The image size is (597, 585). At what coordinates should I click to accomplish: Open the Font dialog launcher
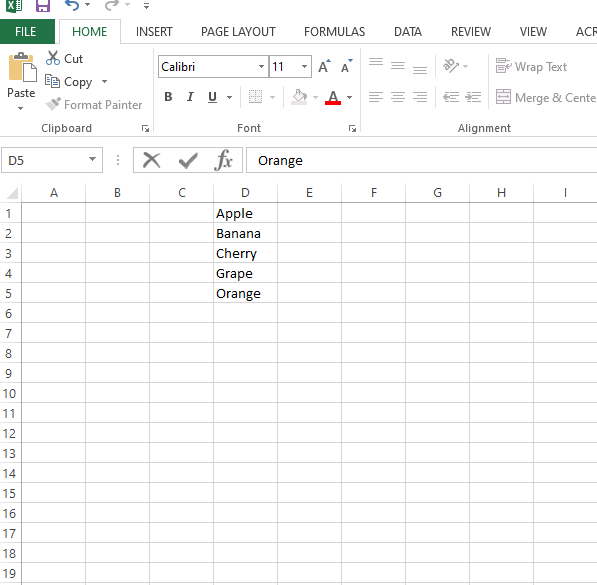point(352,129)
